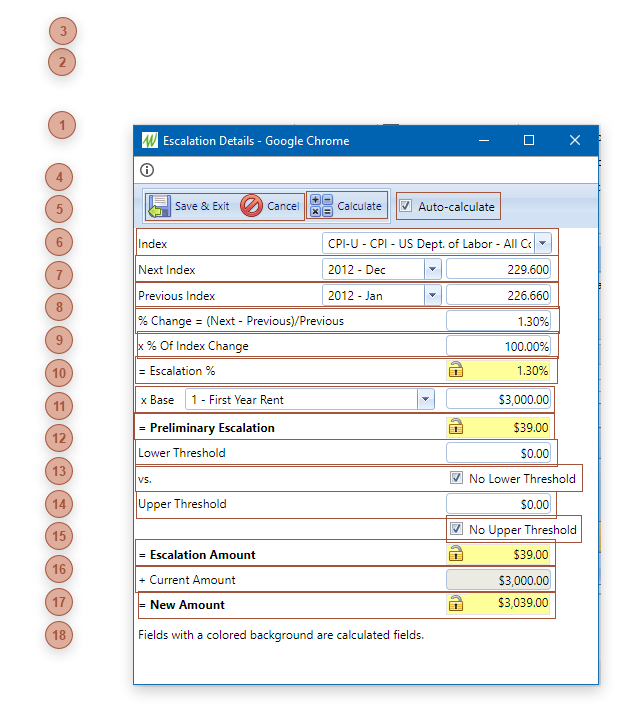Click the 'Index' row label
Image resolution: width=620 pixels, height=710 pixels.
(x=153, y=244)
